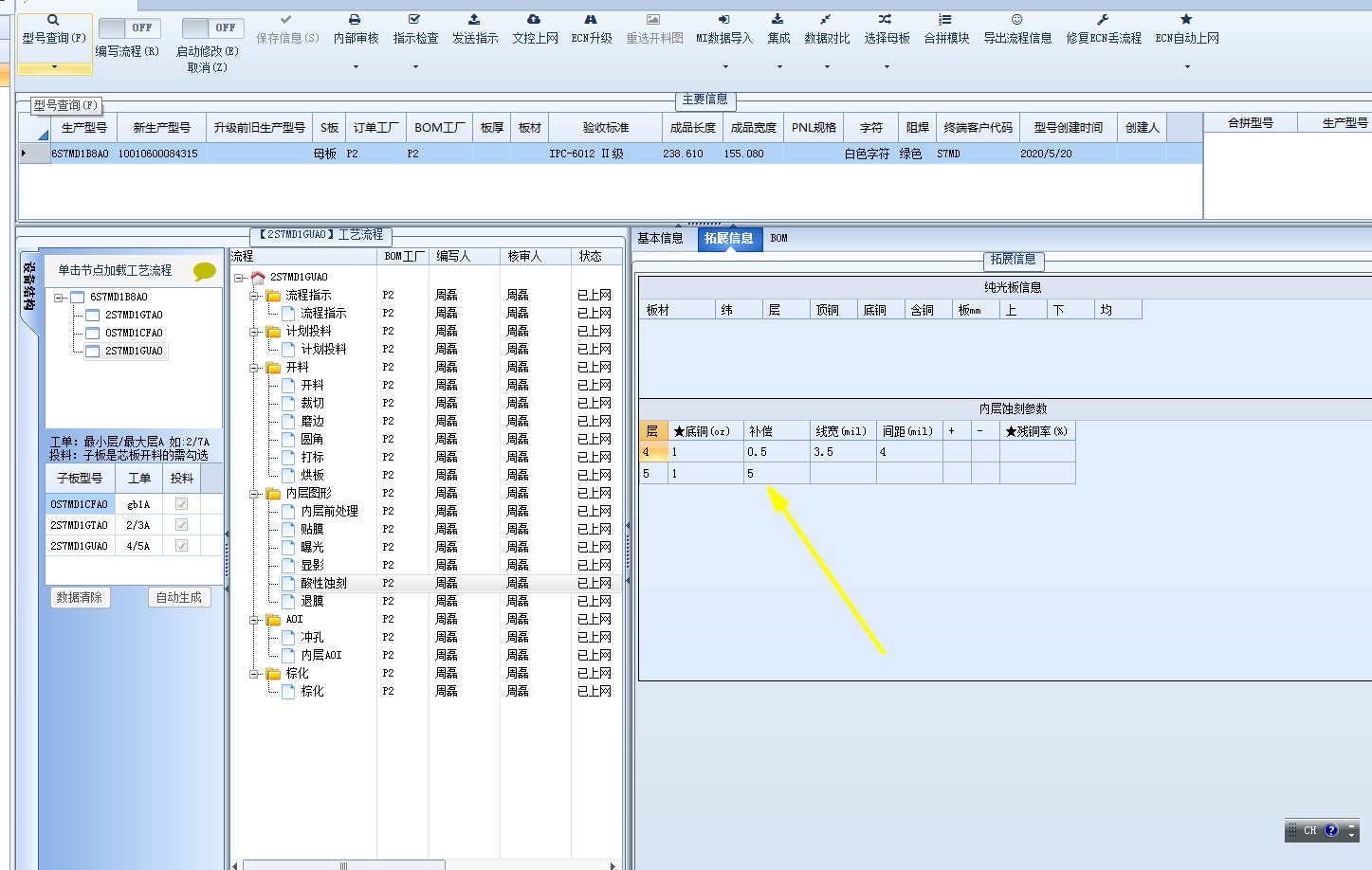Select the 计划投料 folder in tree
Image resolution: width=1372 pixels, height=870 pixels.
(x=308, y=331)
